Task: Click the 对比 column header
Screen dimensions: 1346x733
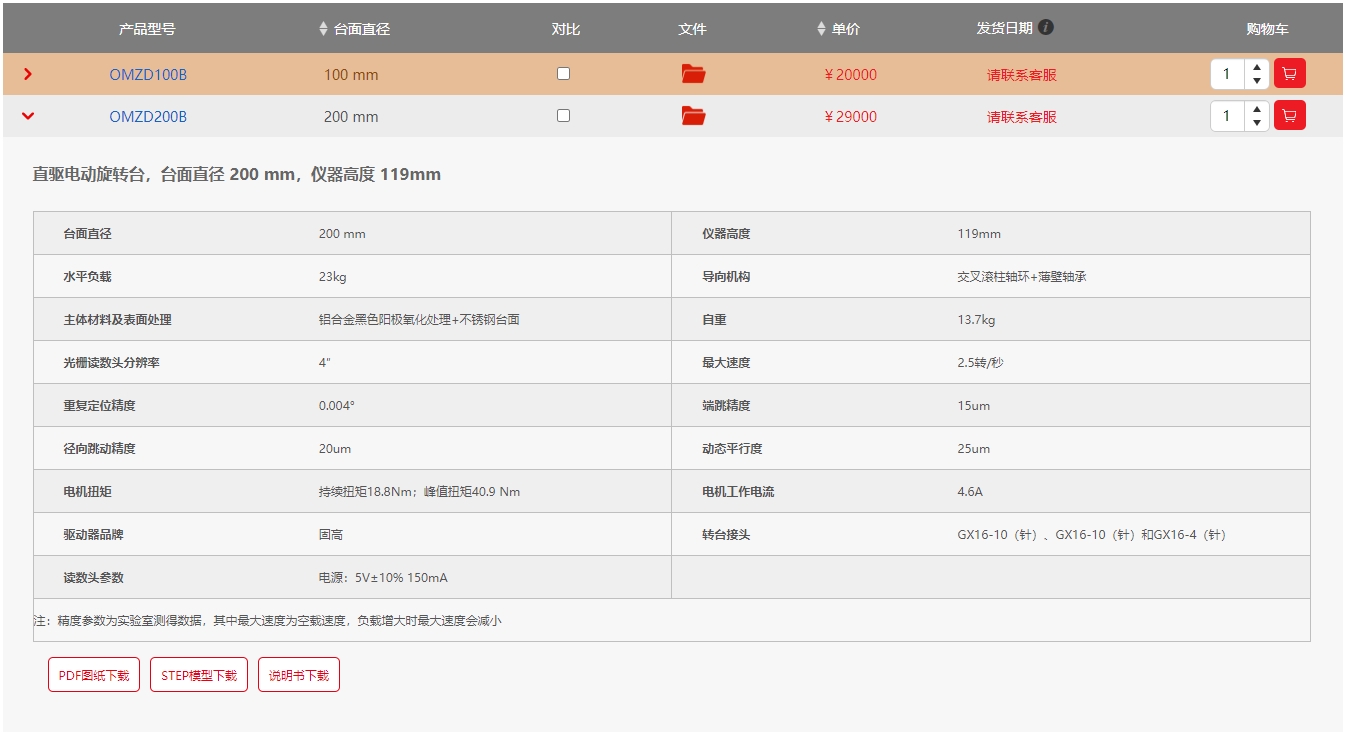Action: click(x=565, y=29)
